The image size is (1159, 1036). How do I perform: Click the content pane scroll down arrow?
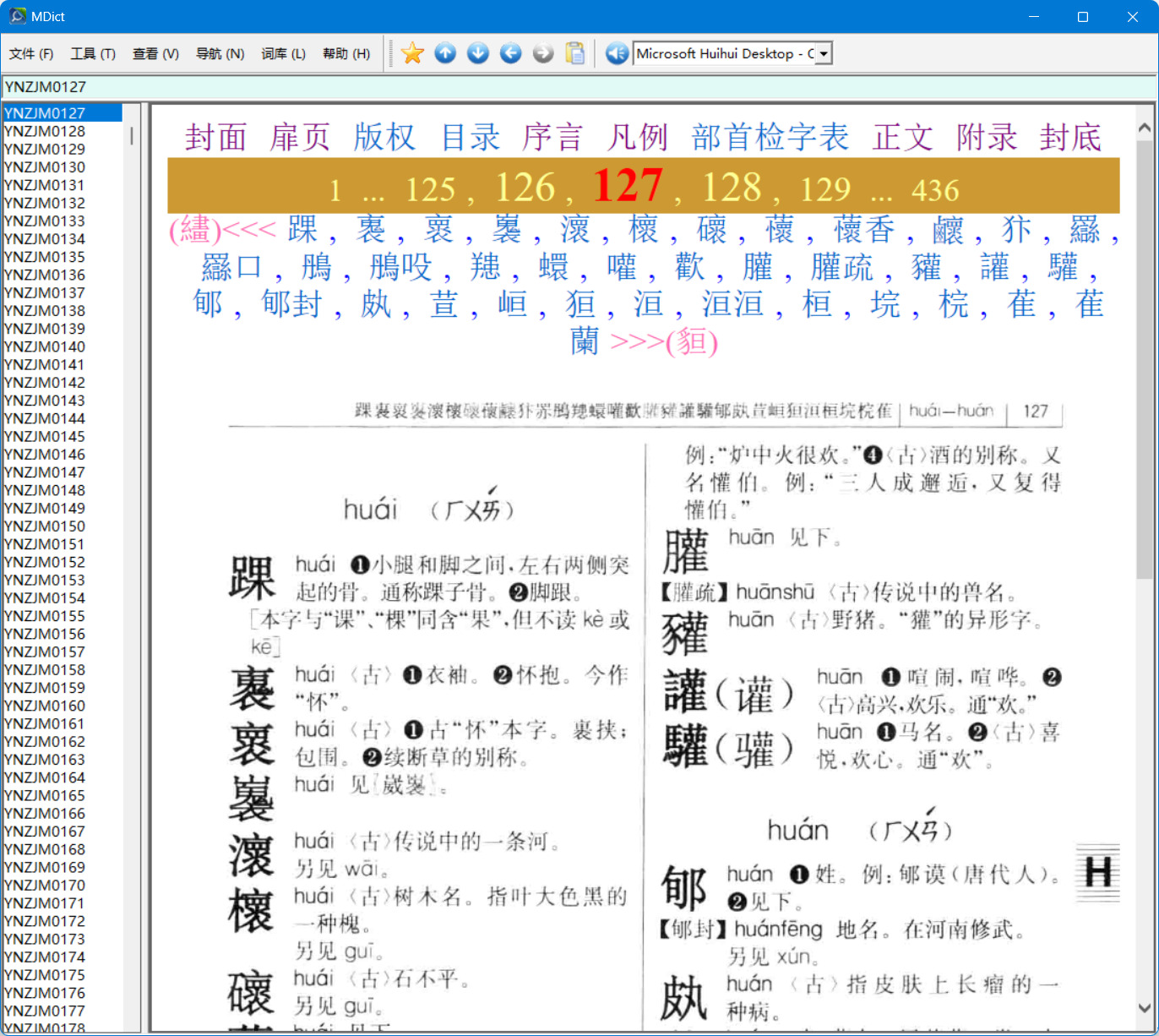click(1145, 1007)
